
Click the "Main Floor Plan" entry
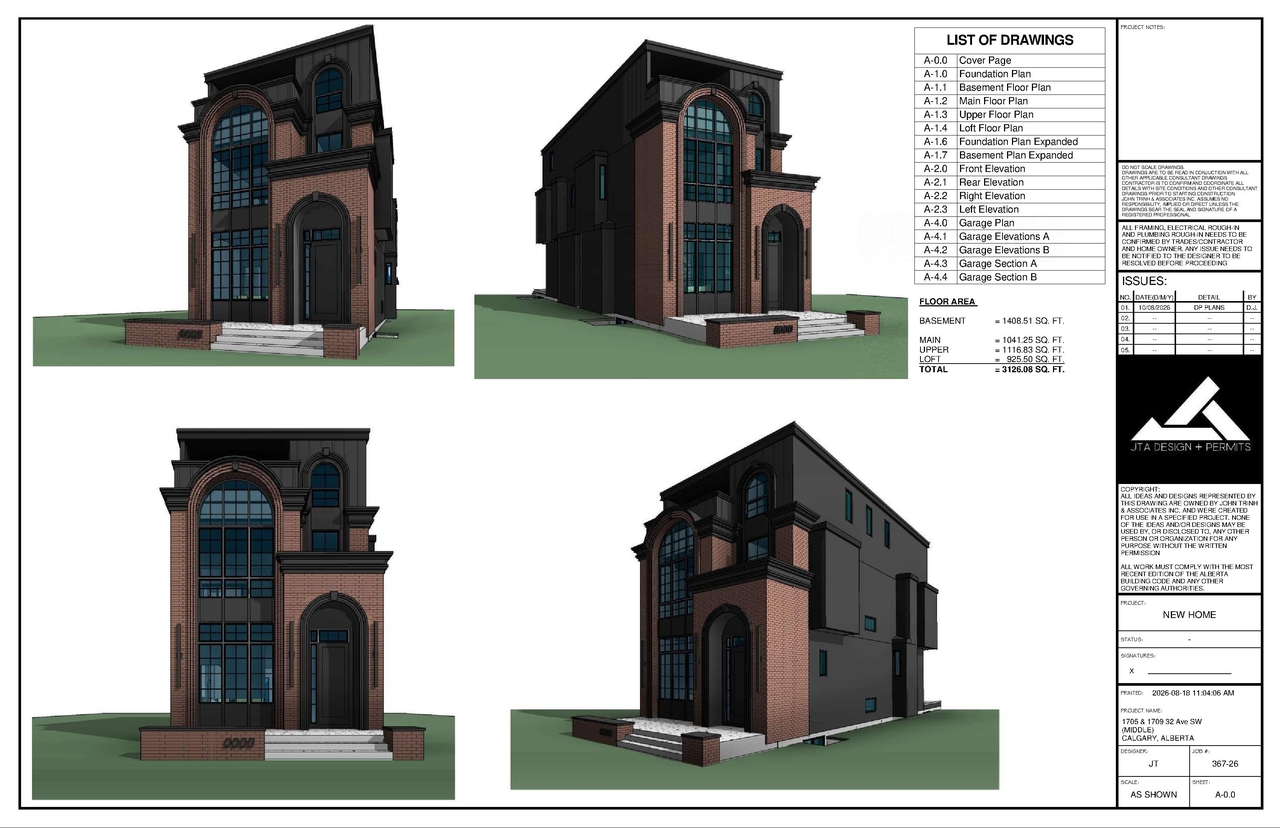[x=993, y=101]
